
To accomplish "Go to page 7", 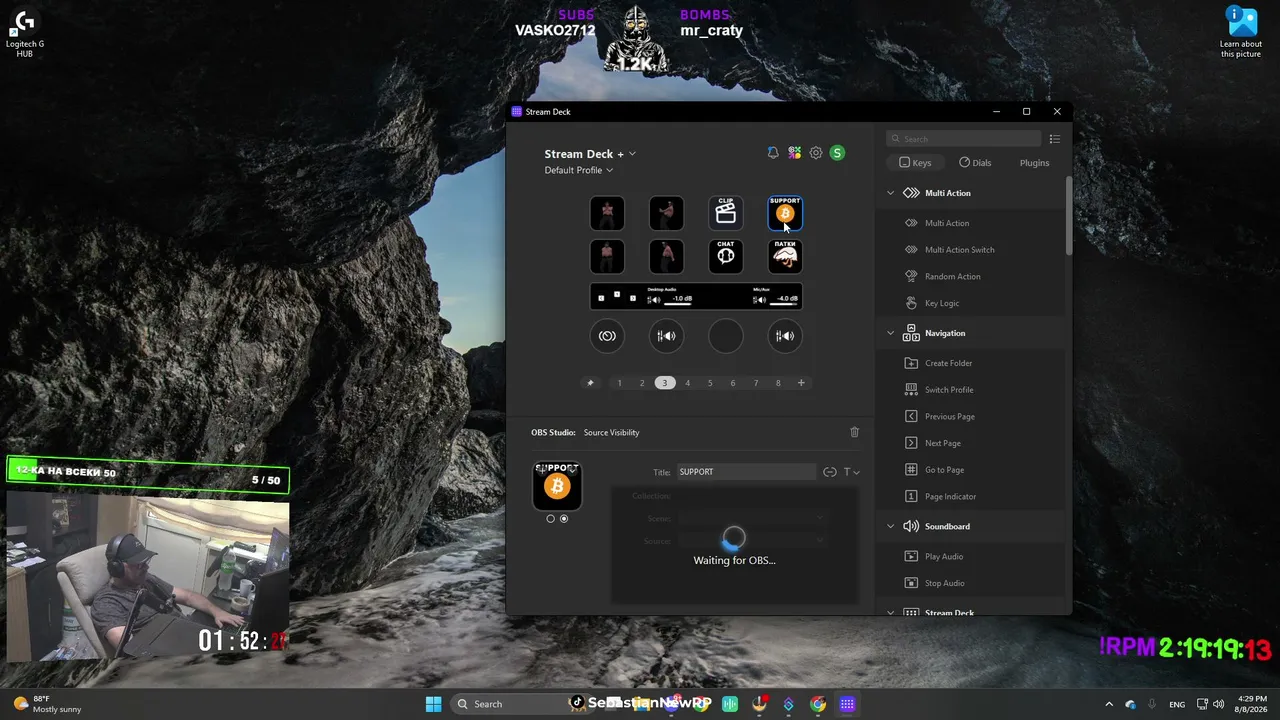I will [x=756, y=383].
